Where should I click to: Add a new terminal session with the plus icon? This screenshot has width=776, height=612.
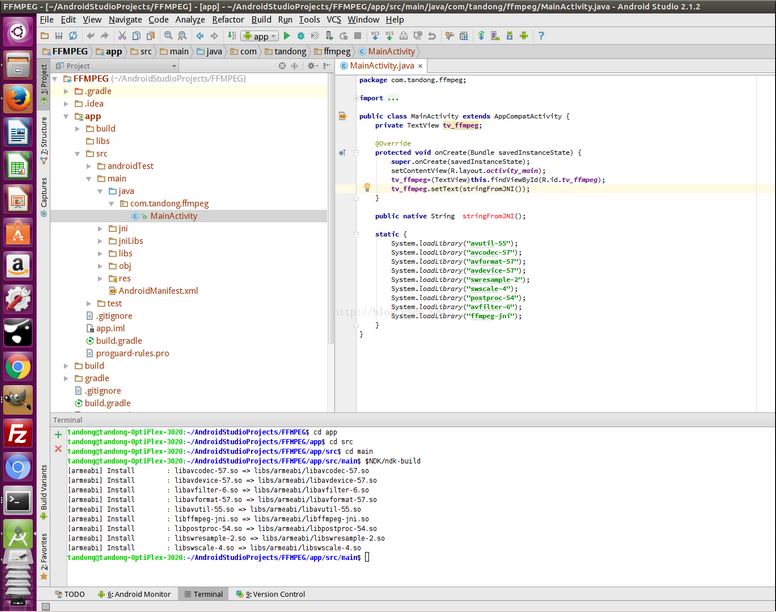pos(58,434)
